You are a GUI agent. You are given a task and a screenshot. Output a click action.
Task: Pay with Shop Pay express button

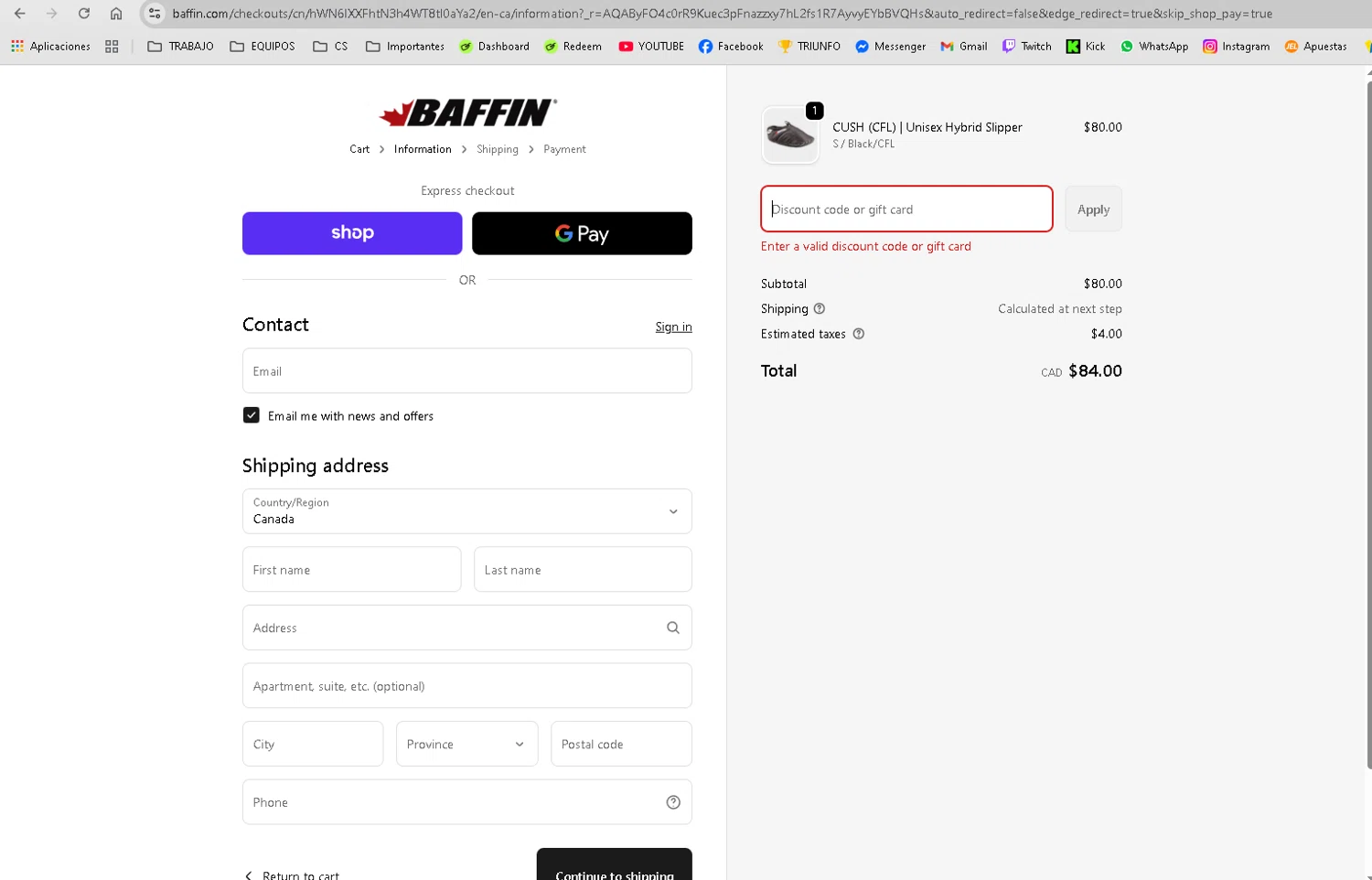[352, 233]
